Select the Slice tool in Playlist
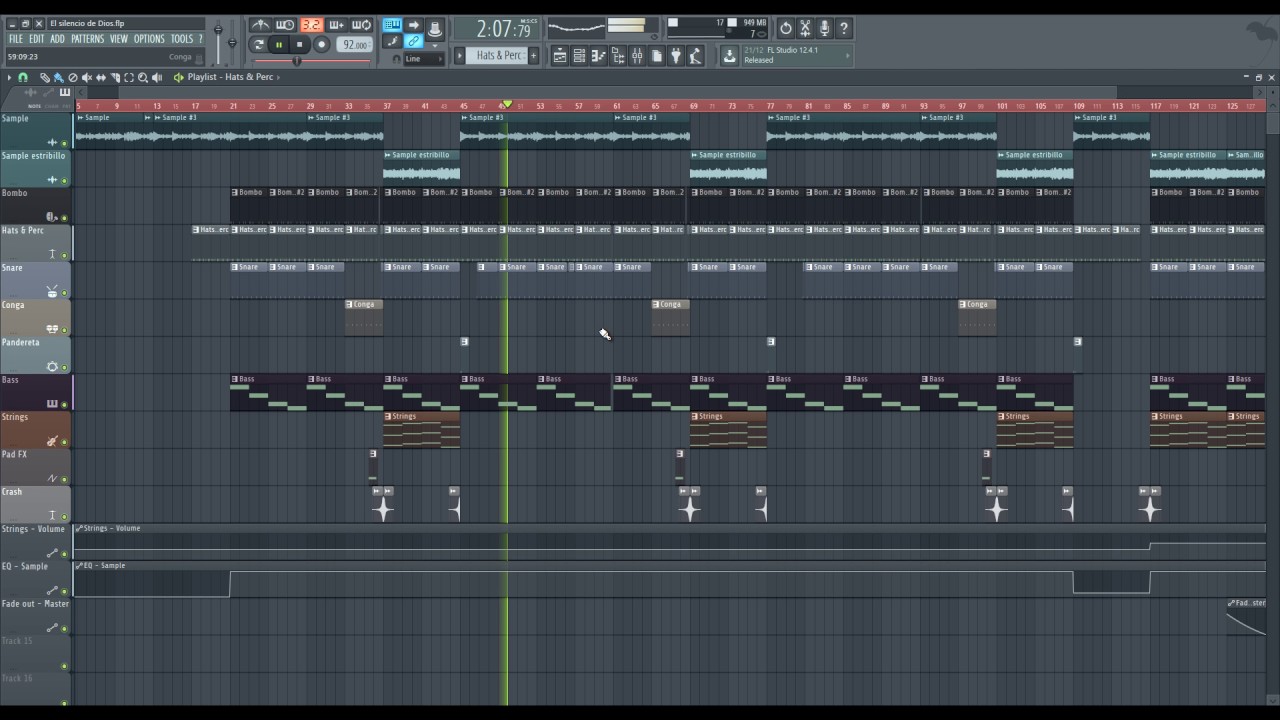1280x720 pixels. point(115,77)
